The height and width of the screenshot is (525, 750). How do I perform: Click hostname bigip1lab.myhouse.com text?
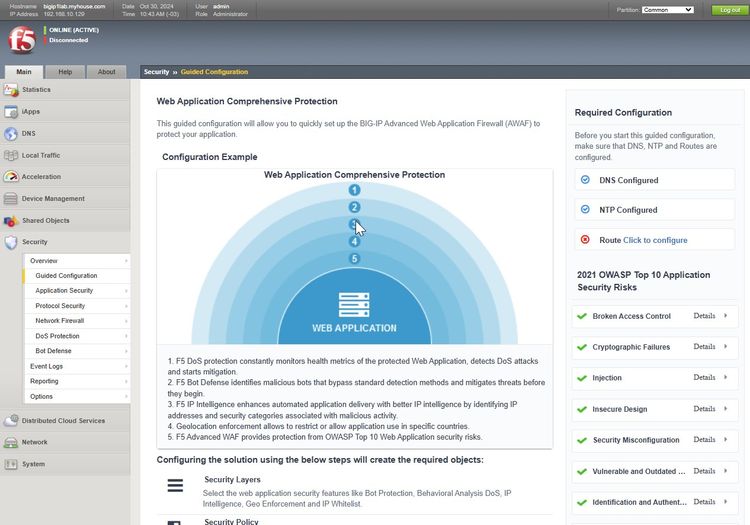coord(74,6)
